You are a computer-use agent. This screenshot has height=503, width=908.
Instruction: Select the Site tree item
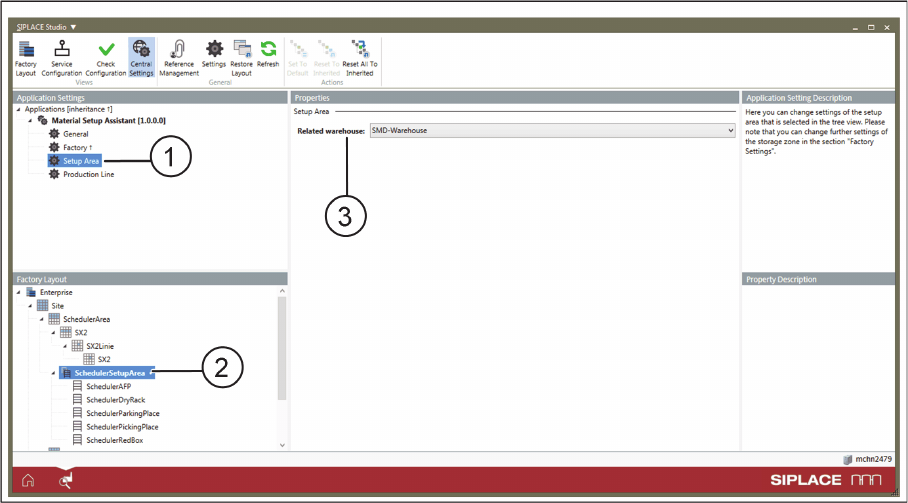(x=57, y=306)
